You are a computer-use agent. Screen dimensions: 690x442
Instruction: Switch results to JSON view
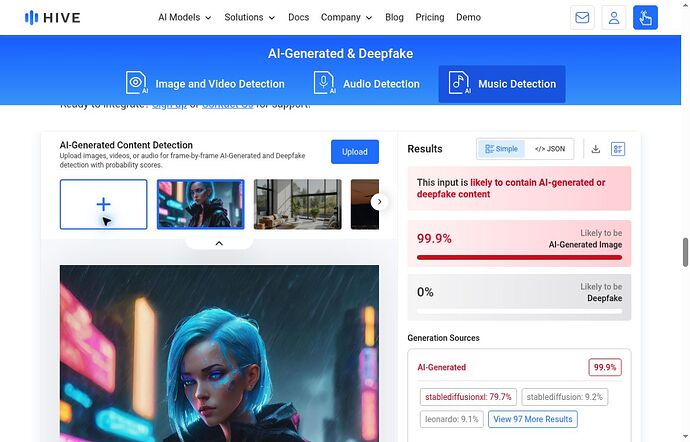550,149
